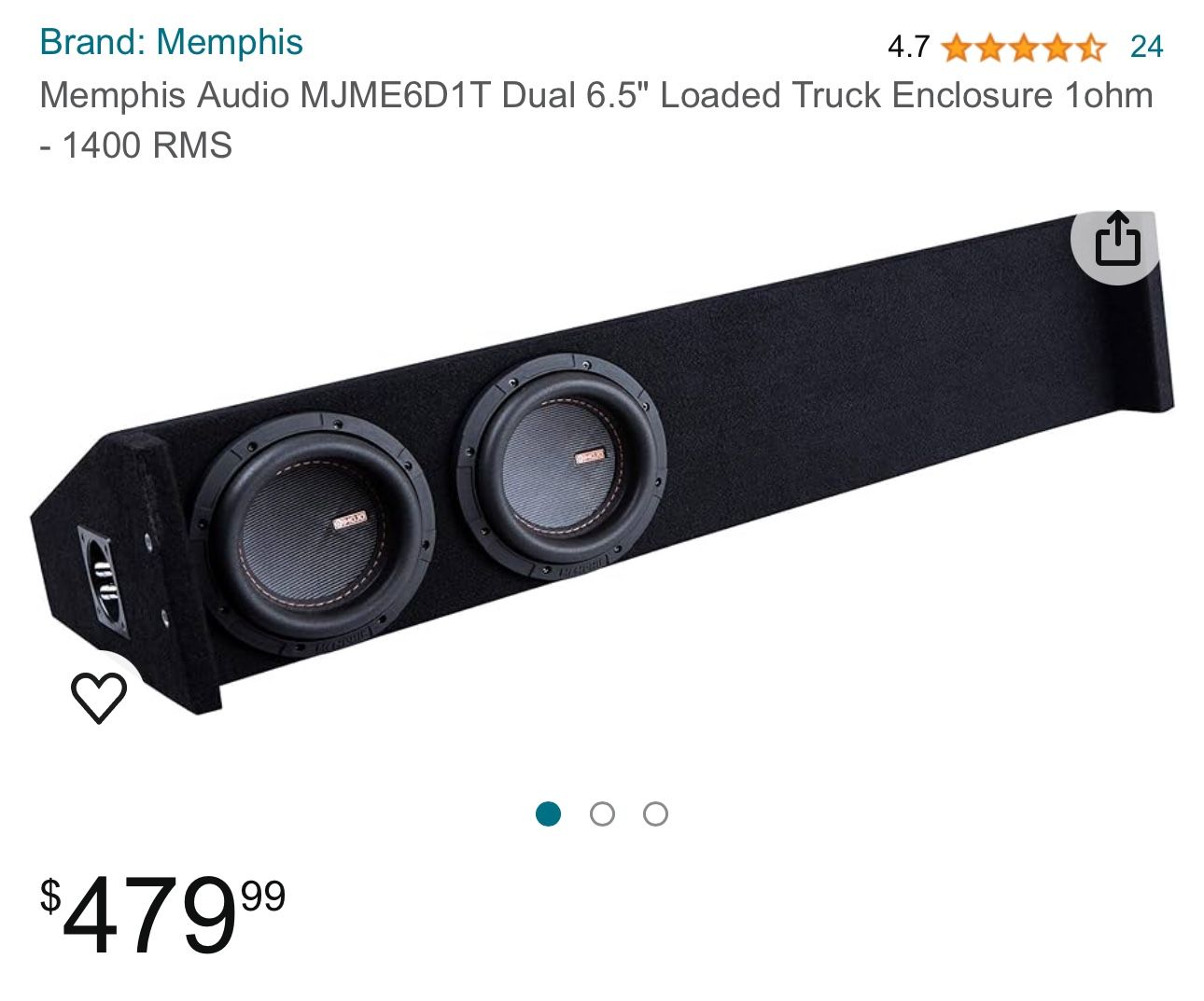The width and height of the screenshot is (1204, 1001).
Task: View the 24 customer ratings
Action: (1146, 47)
